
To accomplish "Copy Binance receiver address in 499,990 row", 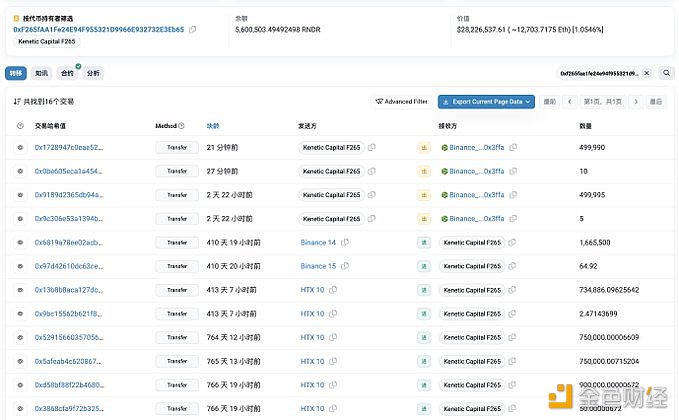I will [513, 148].
